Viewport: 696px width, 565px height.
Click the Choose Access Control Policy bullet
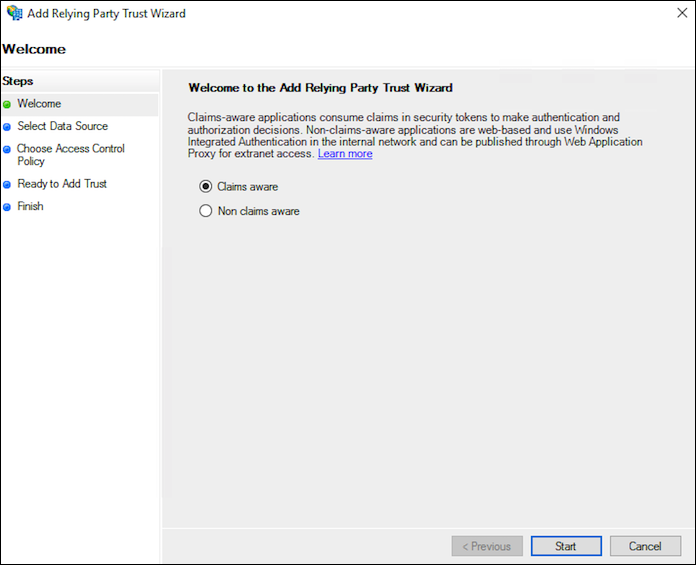coord(7,149)
